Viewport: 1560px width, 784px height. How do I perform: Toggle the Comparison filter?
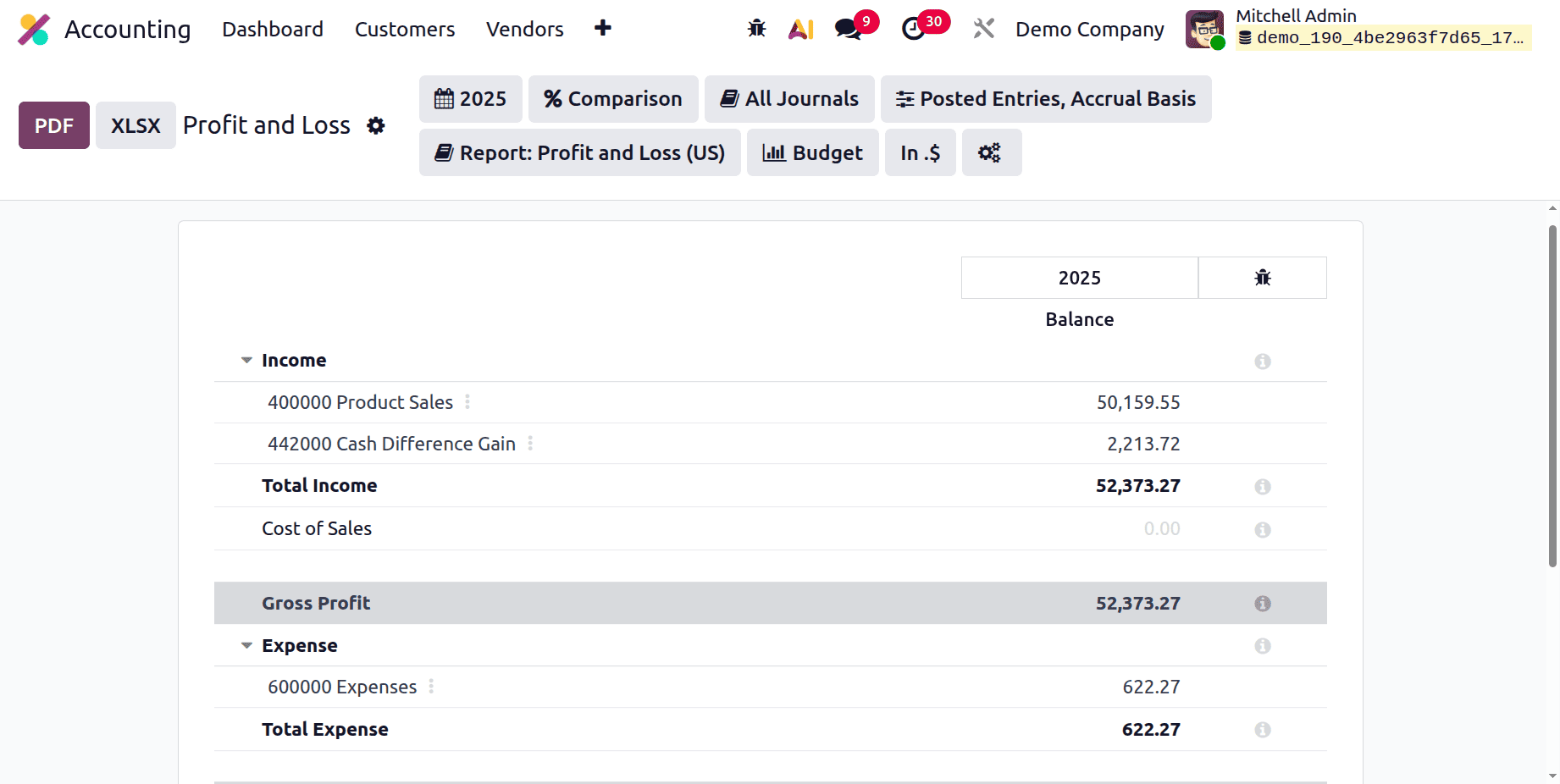(613, 99)
